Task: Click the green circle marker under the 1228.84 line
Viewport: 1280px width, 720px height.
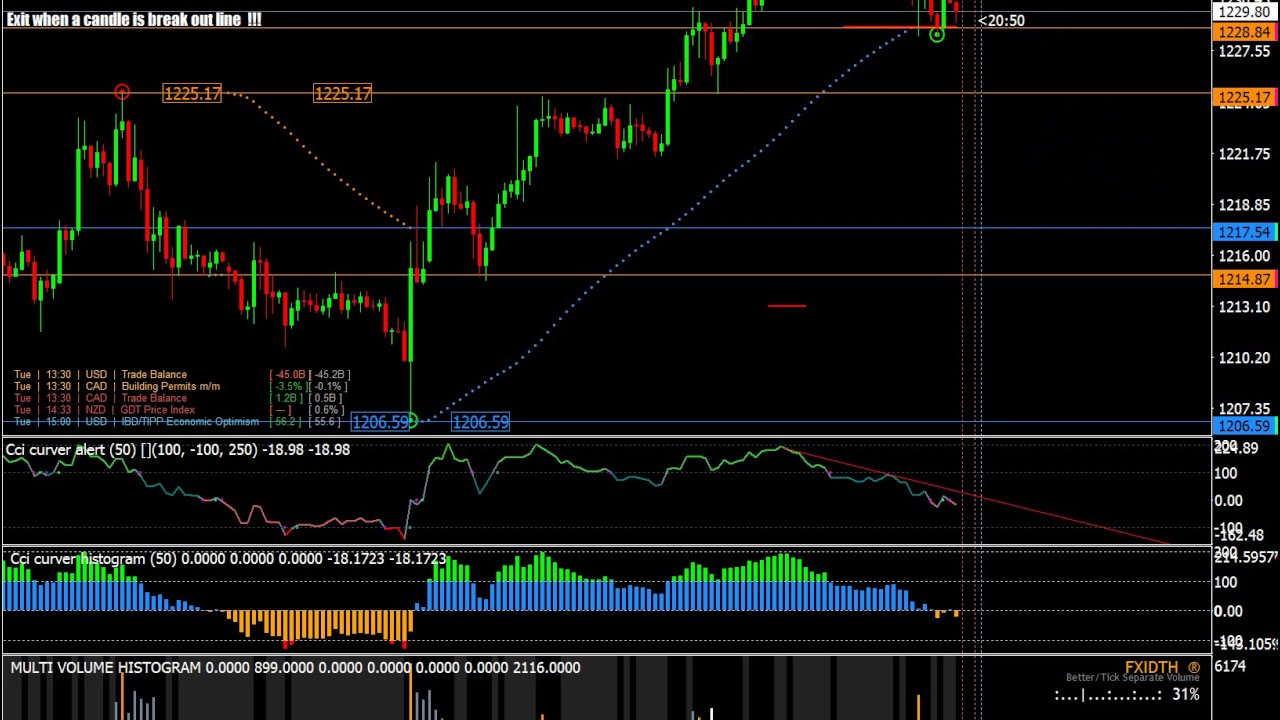Action: [x=936, y=35]
